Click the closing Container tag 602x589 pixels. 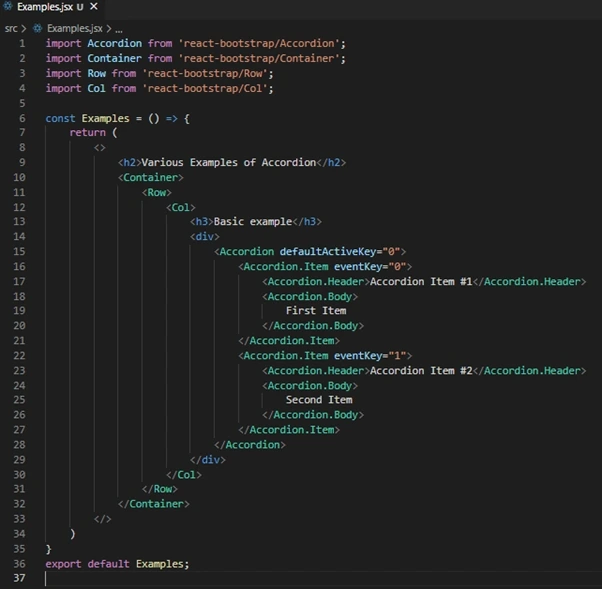point(154,504)
